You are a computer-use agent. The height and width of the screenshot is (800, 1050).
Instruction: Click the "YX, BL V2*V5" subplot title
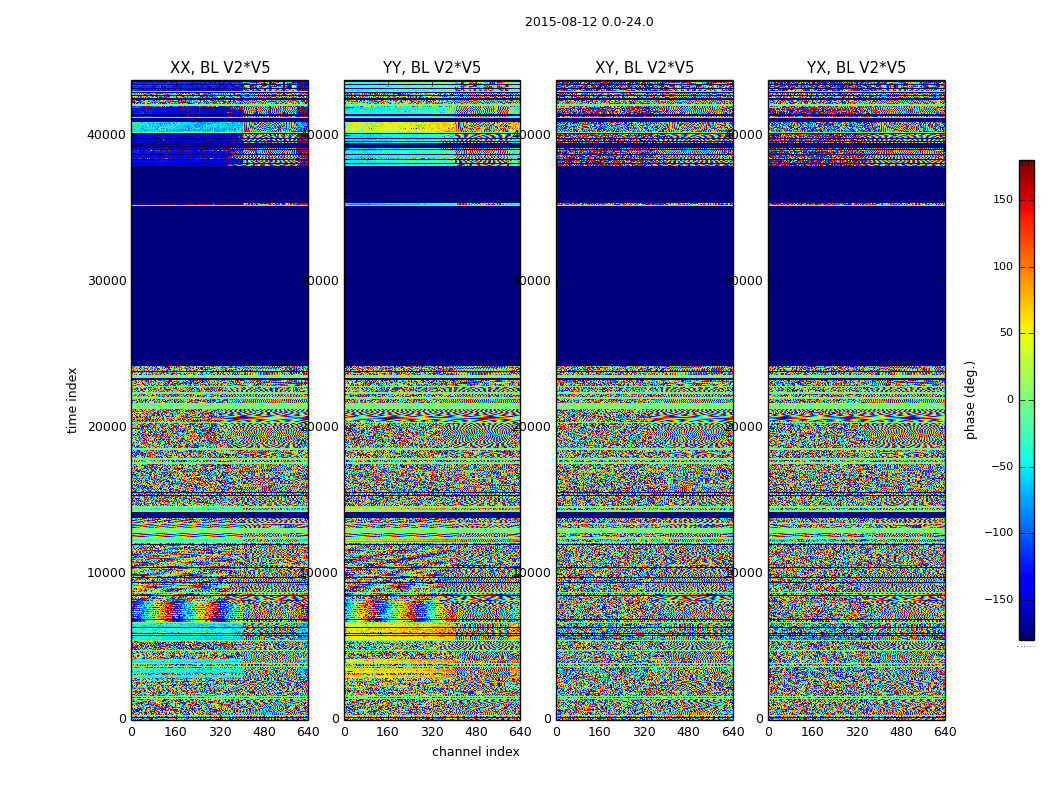pyautogui.click(x=856, y=68)
